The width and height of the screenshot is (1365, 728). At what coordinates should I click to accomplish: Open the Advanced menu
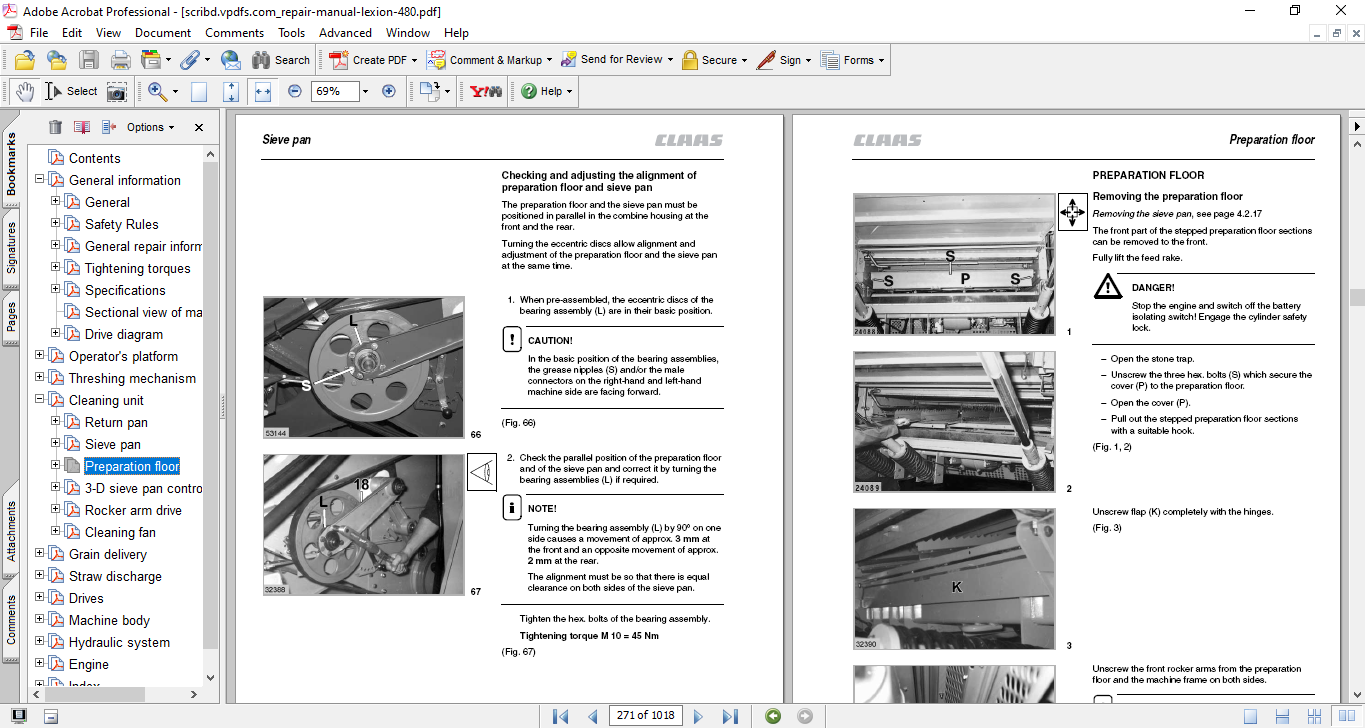point(345,33)
